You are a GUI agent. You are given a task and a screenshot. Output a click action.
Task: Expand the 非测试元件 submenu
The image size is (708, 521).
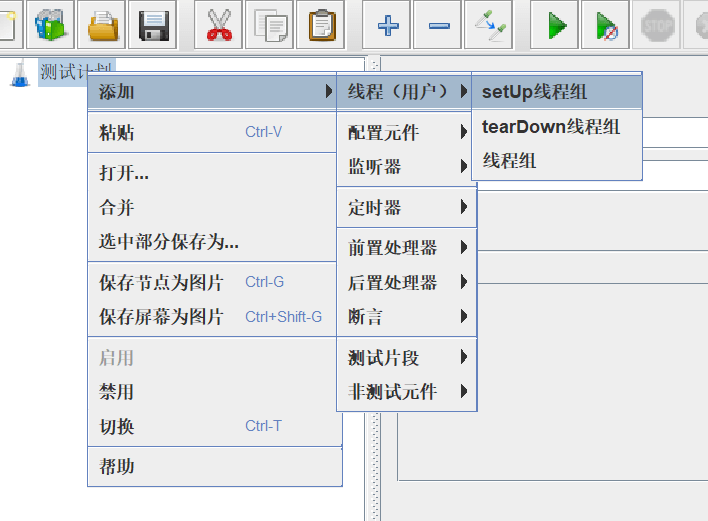coord(407,392)
